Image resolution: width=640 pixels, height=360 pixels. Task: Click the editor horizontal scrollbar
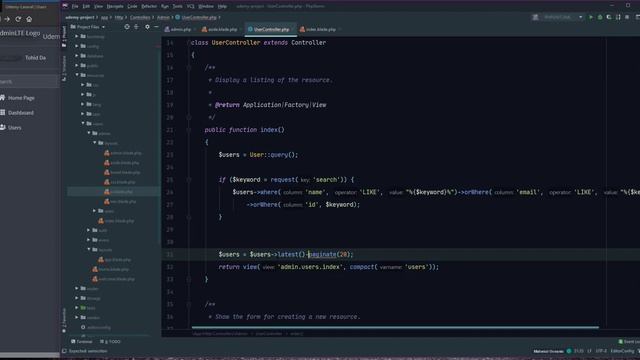395,327
